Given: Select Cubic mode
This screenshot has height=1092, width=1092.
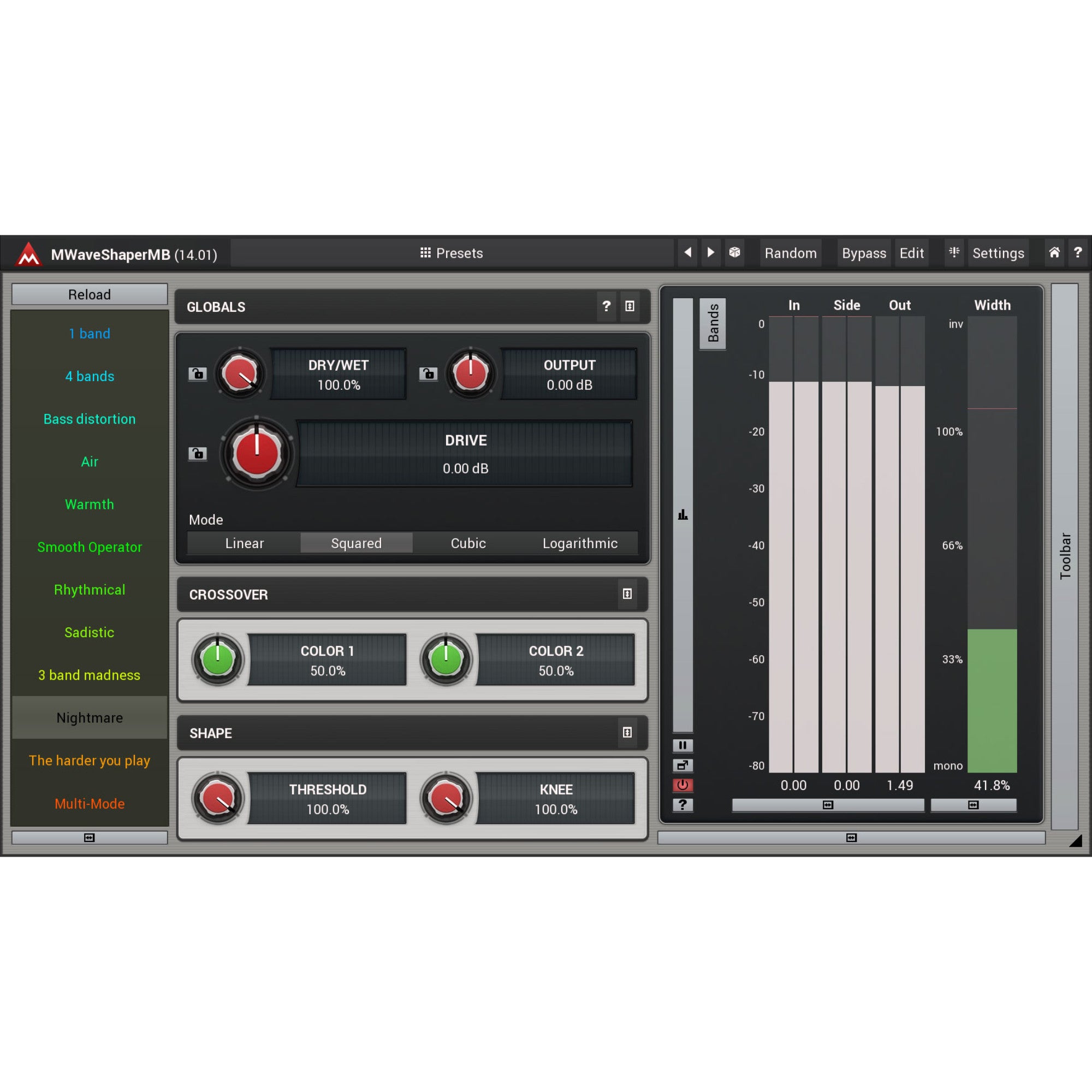Looking at the screenshot, I should 468,543.
